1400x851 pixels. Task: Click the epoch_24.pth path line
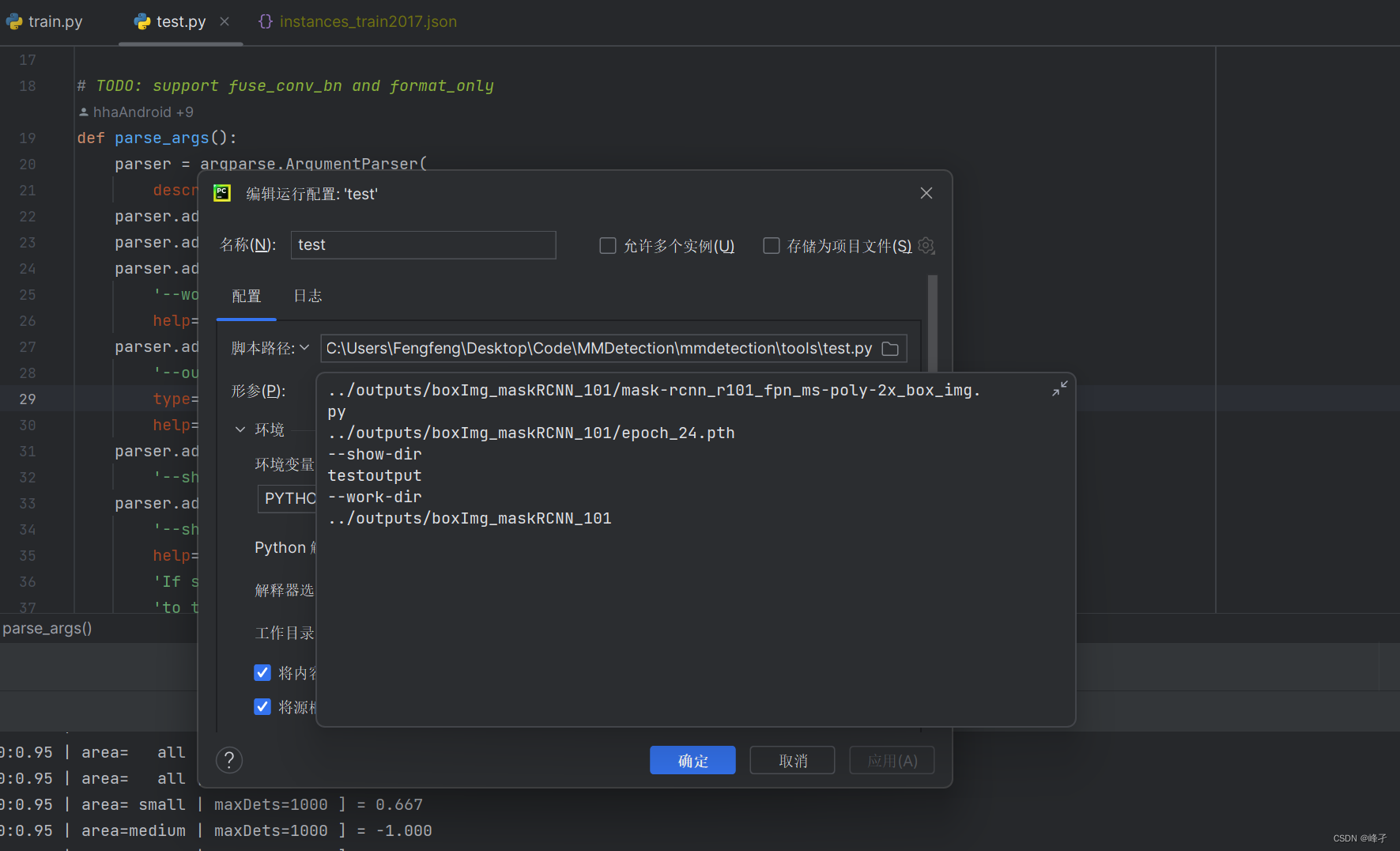click(531, 433)
